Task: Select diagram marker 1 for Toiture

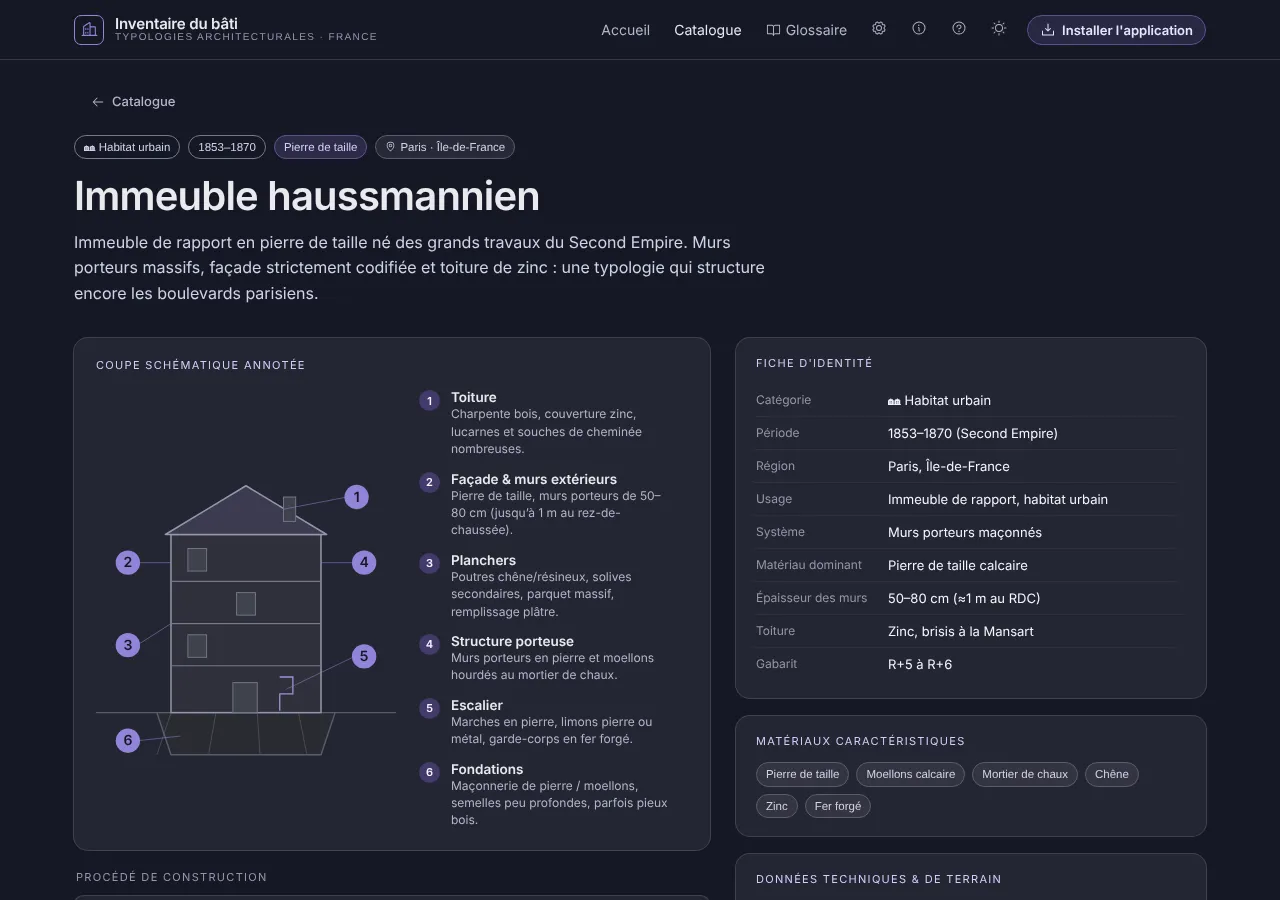Action: (x=357, y=497)
